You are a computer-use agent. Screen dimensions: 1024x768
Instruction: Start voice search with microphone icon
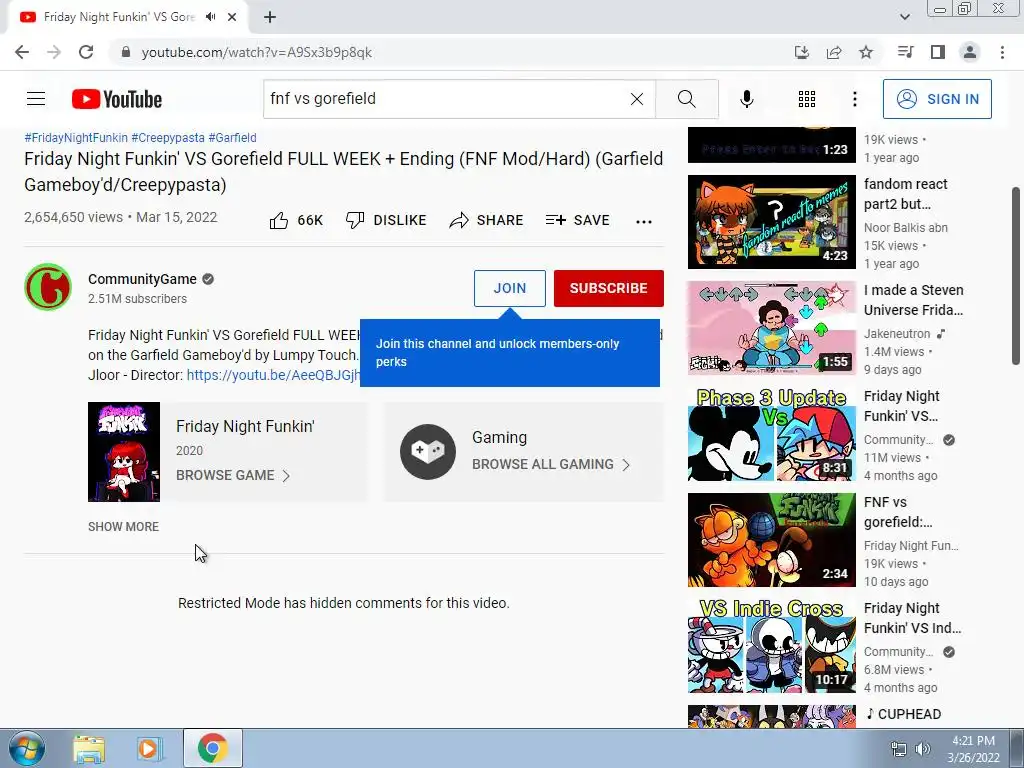click(746, 99)
